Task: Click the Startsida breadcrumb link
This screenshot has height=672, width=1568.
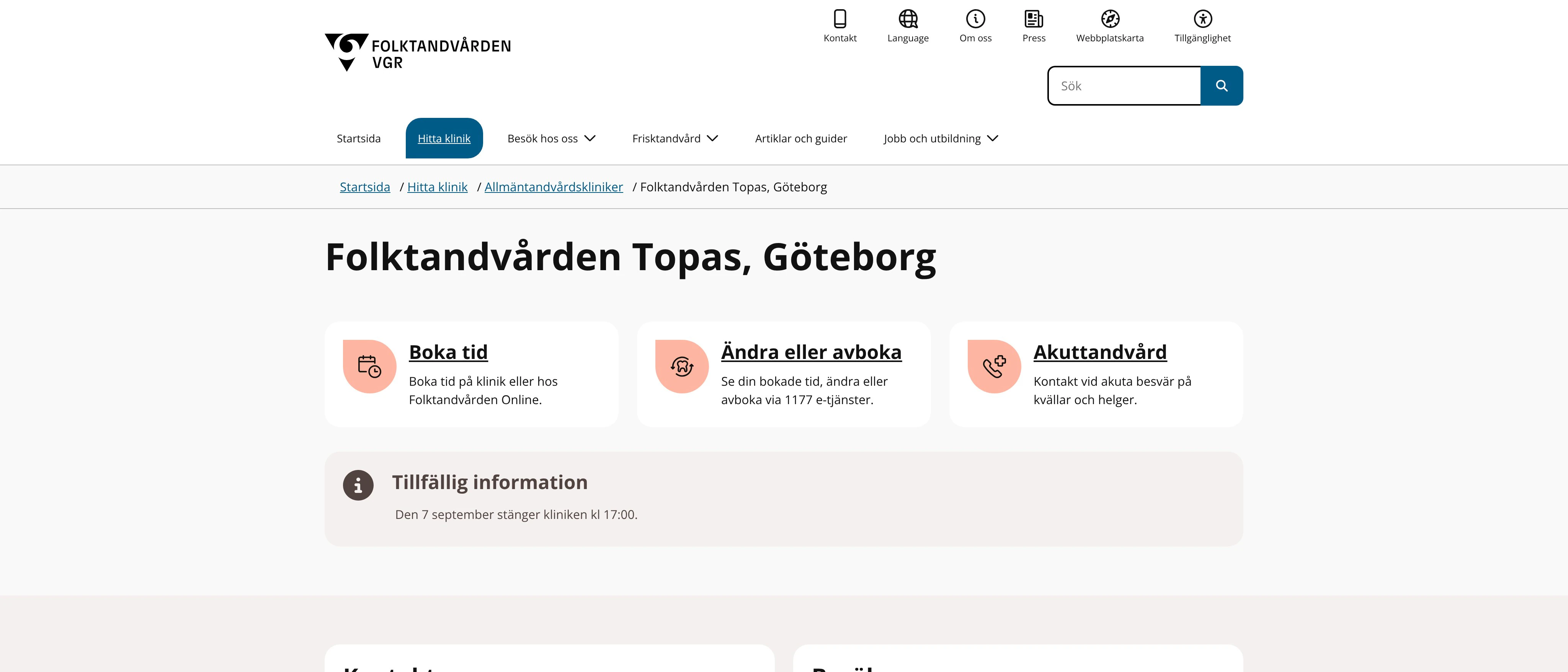Action: click(x=364, y=187)
